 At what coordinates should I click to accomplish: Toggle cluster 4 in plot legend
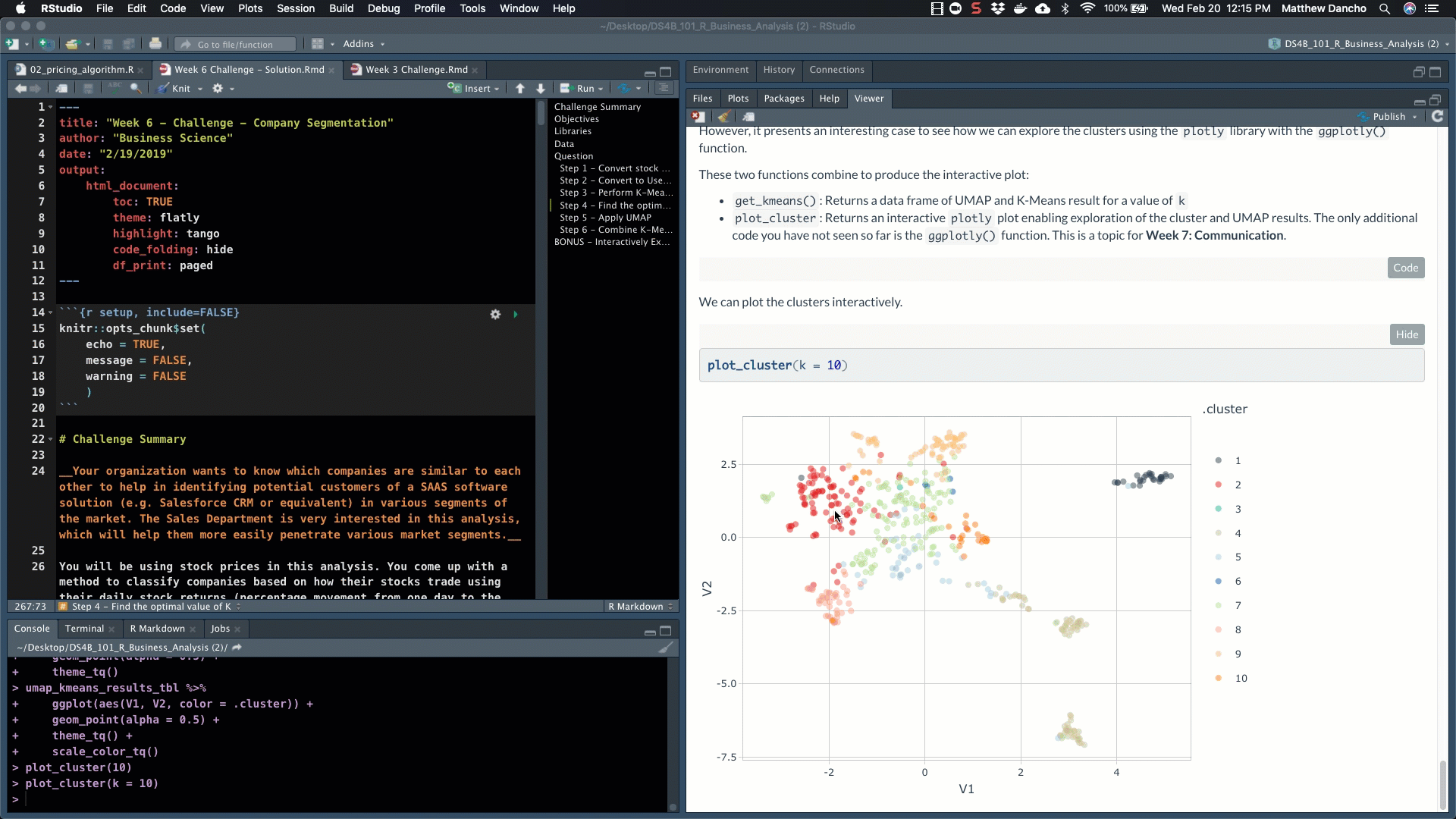[1228, 533]
